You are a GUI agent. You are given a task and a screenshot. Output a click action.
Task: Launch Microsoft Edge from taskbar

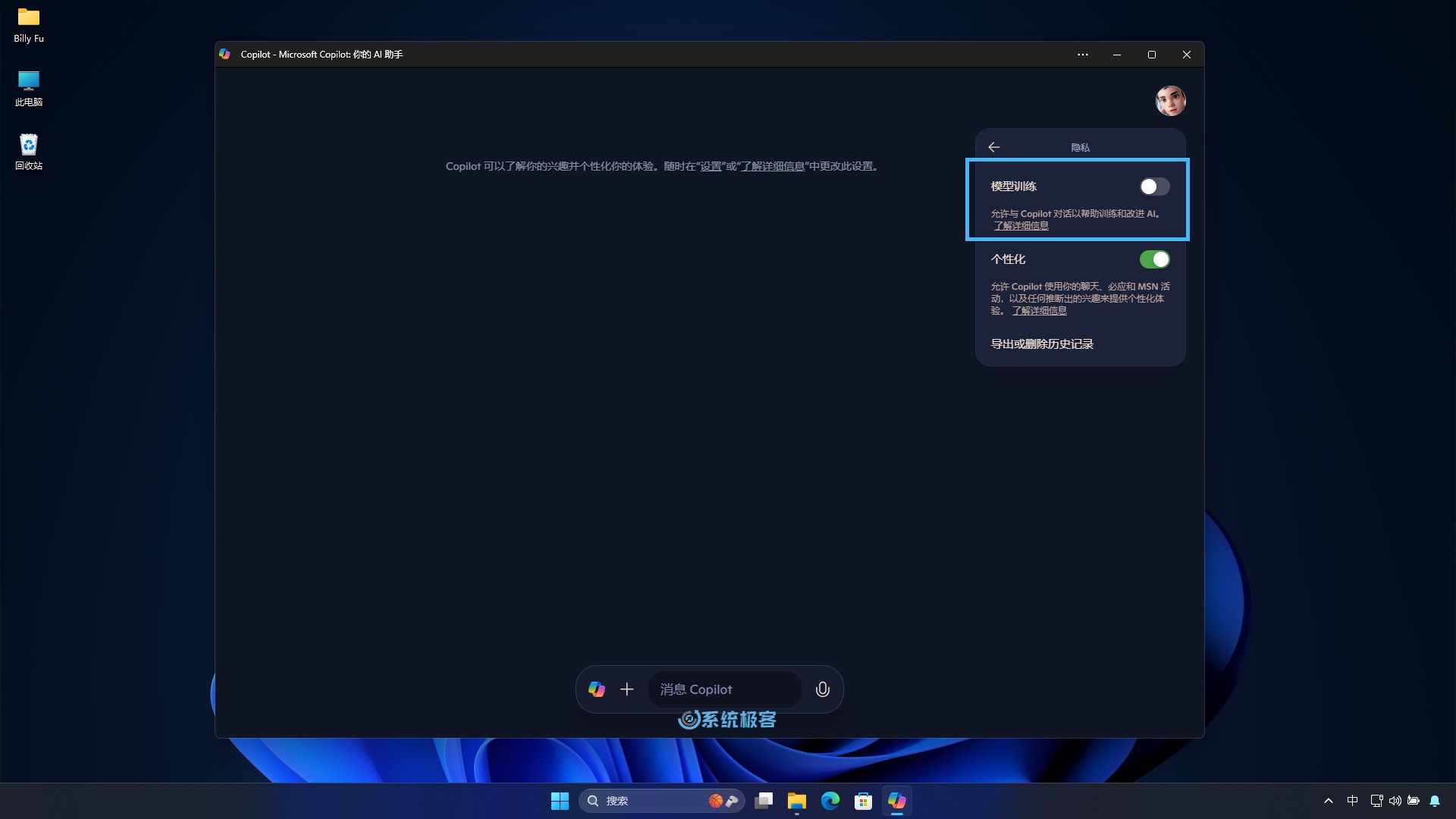point(830,801)
